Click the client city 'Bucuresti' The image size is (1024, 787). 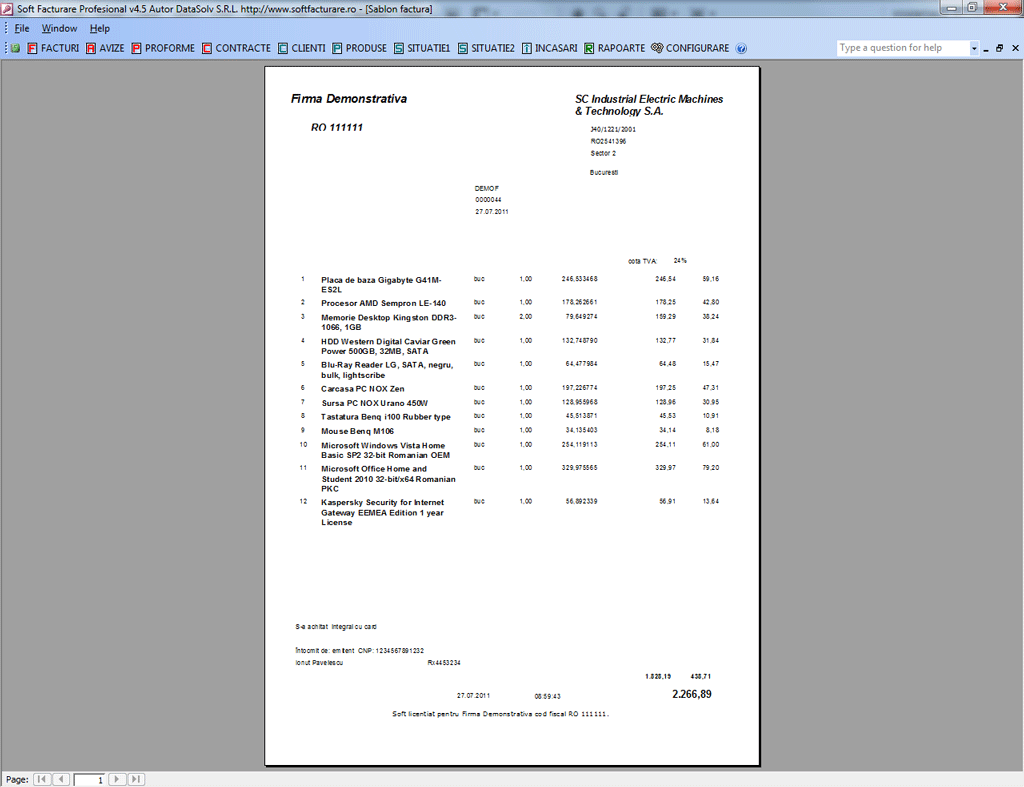click(604, 172)
